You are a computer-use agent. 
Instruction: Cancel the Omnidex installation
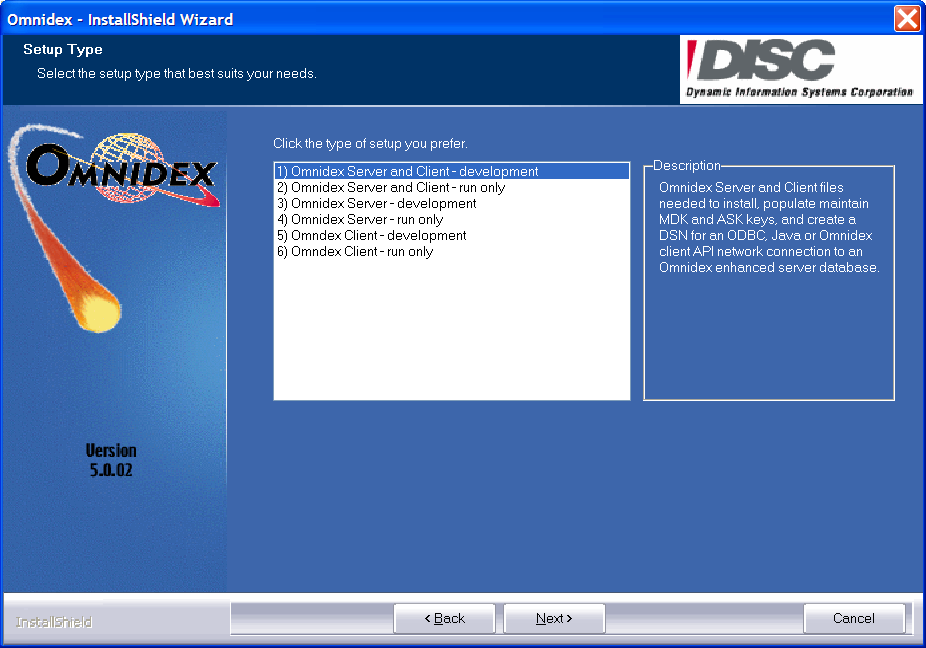[x=854, y=618]
